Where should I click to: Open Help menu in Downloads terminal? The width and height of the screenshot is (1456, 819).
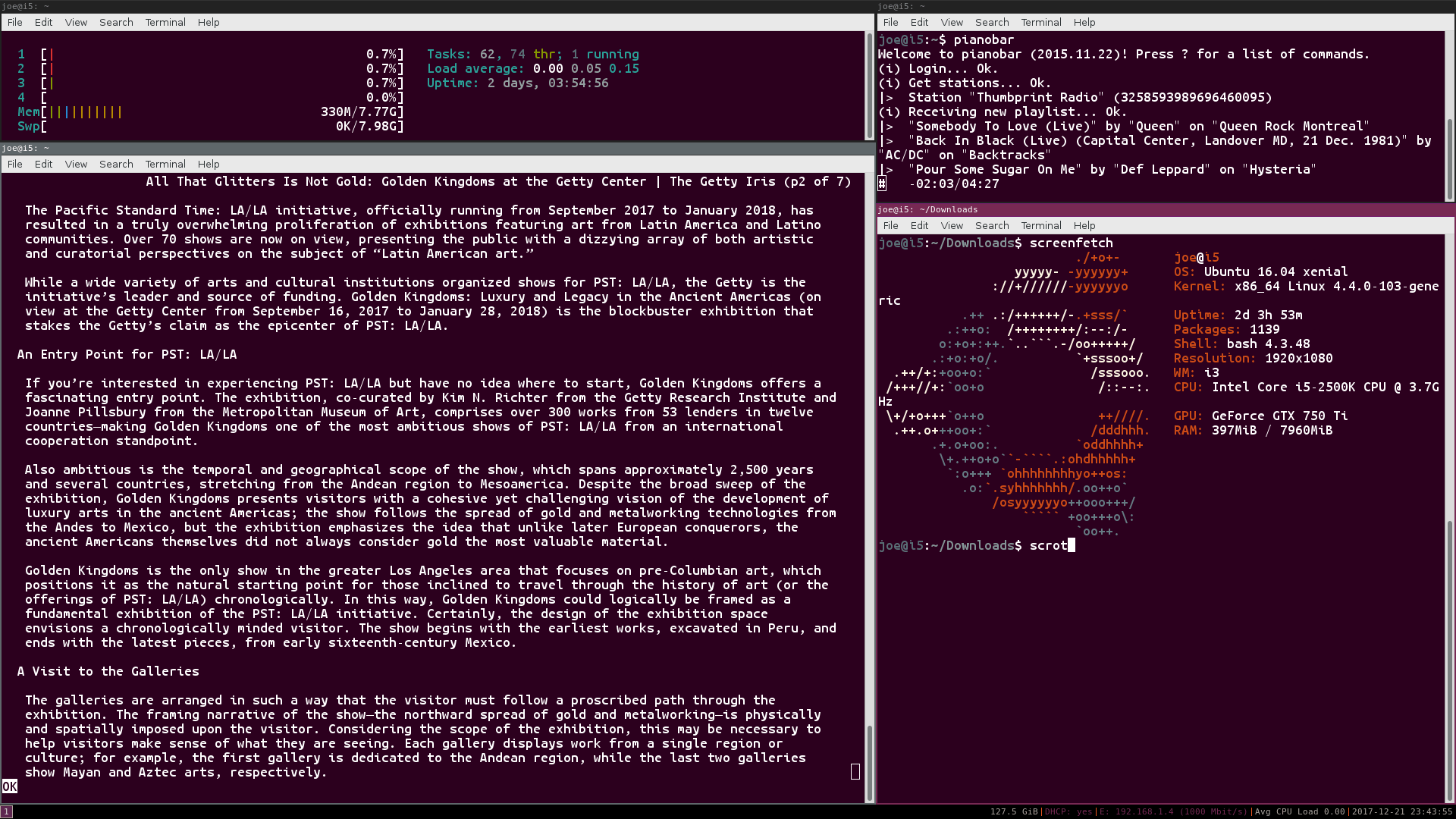pos(1084,225)
